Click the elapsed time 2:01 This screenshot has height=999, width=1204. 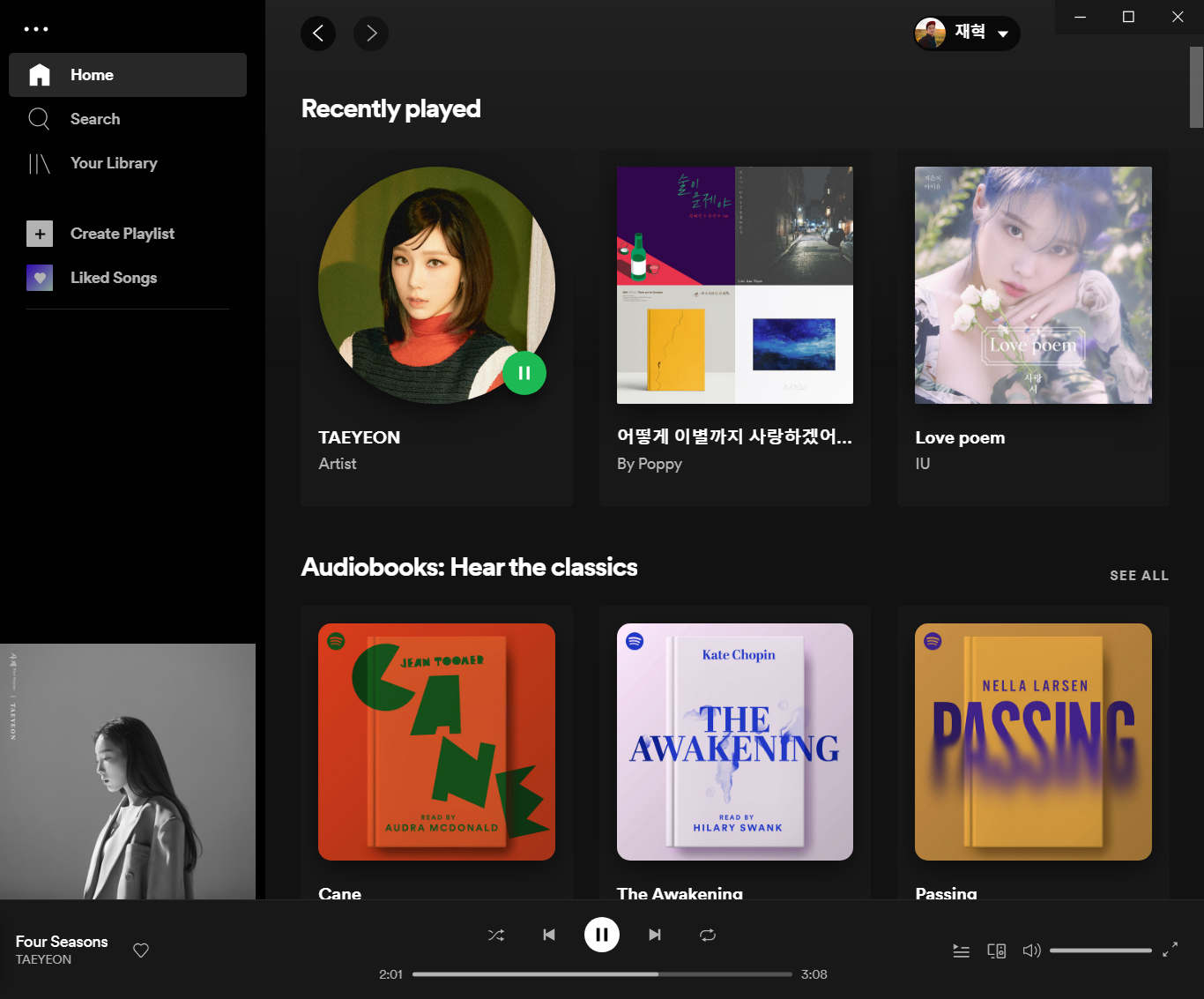(390, 974)
